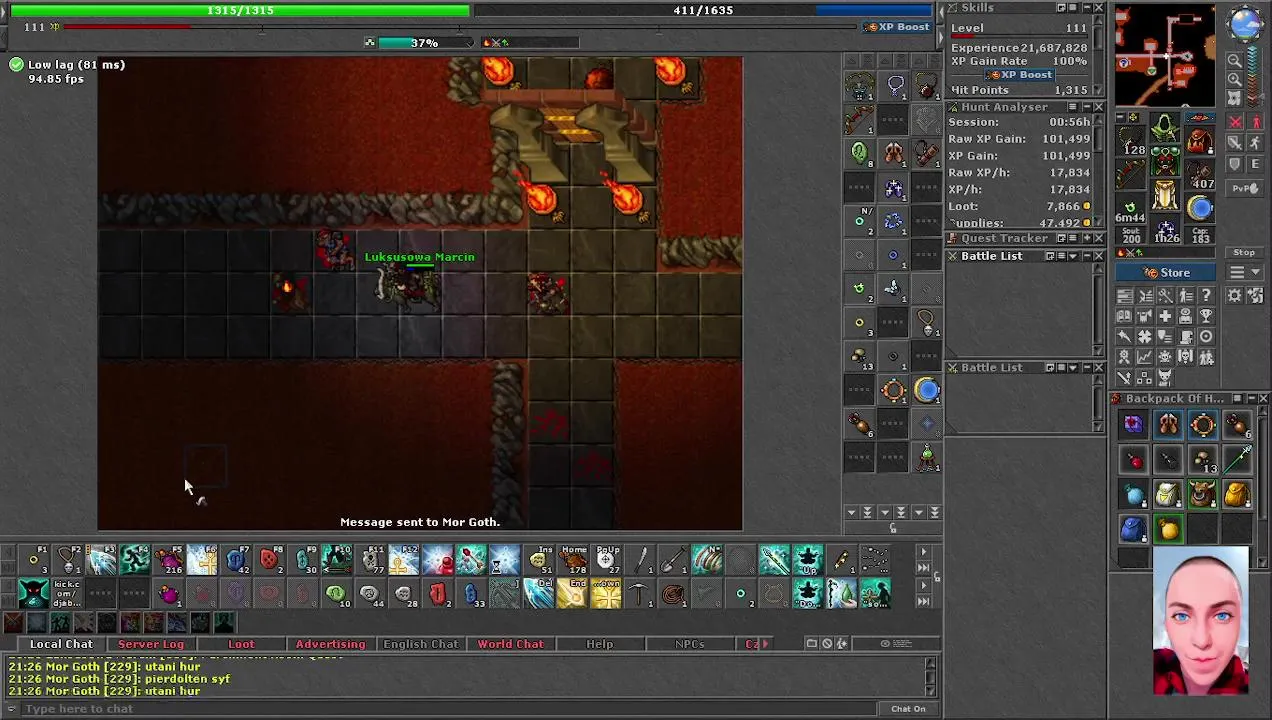Screen dimensions: 1272x720
Task: Open the Hunt Analyser panel menu icon
Action: point(1073,107)
